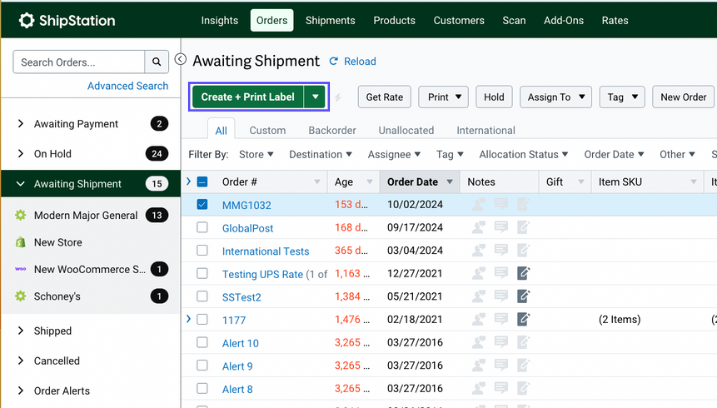Check the International Tests order checkbox
The width and height of the screenshot is (717, 408).
(202, 250)
